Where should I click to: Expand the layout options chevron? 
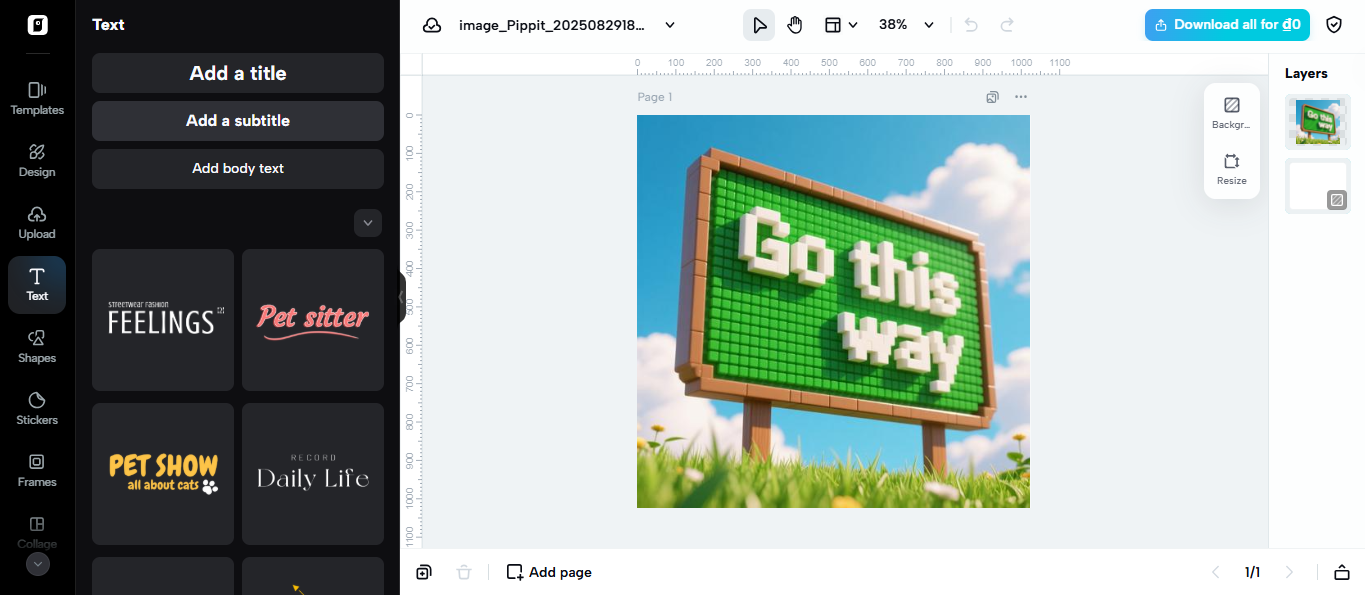(853, 25)
